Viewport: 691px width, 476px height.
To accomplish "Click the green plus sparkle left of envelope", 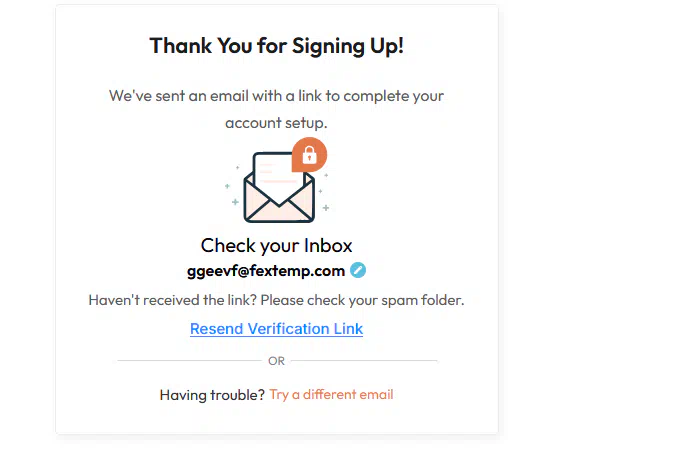I will pos(235,202).
